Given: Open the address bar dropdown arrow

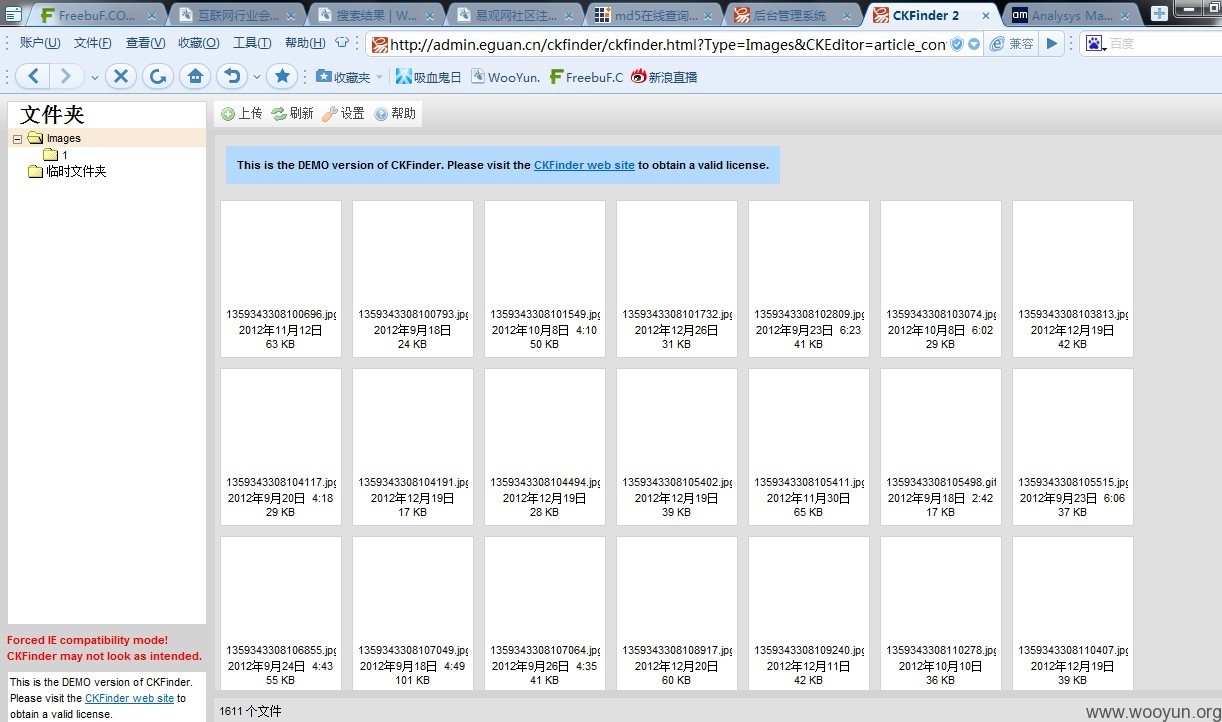Looking at the screenshot, I should pyautogui.click(x=974, y=44).
